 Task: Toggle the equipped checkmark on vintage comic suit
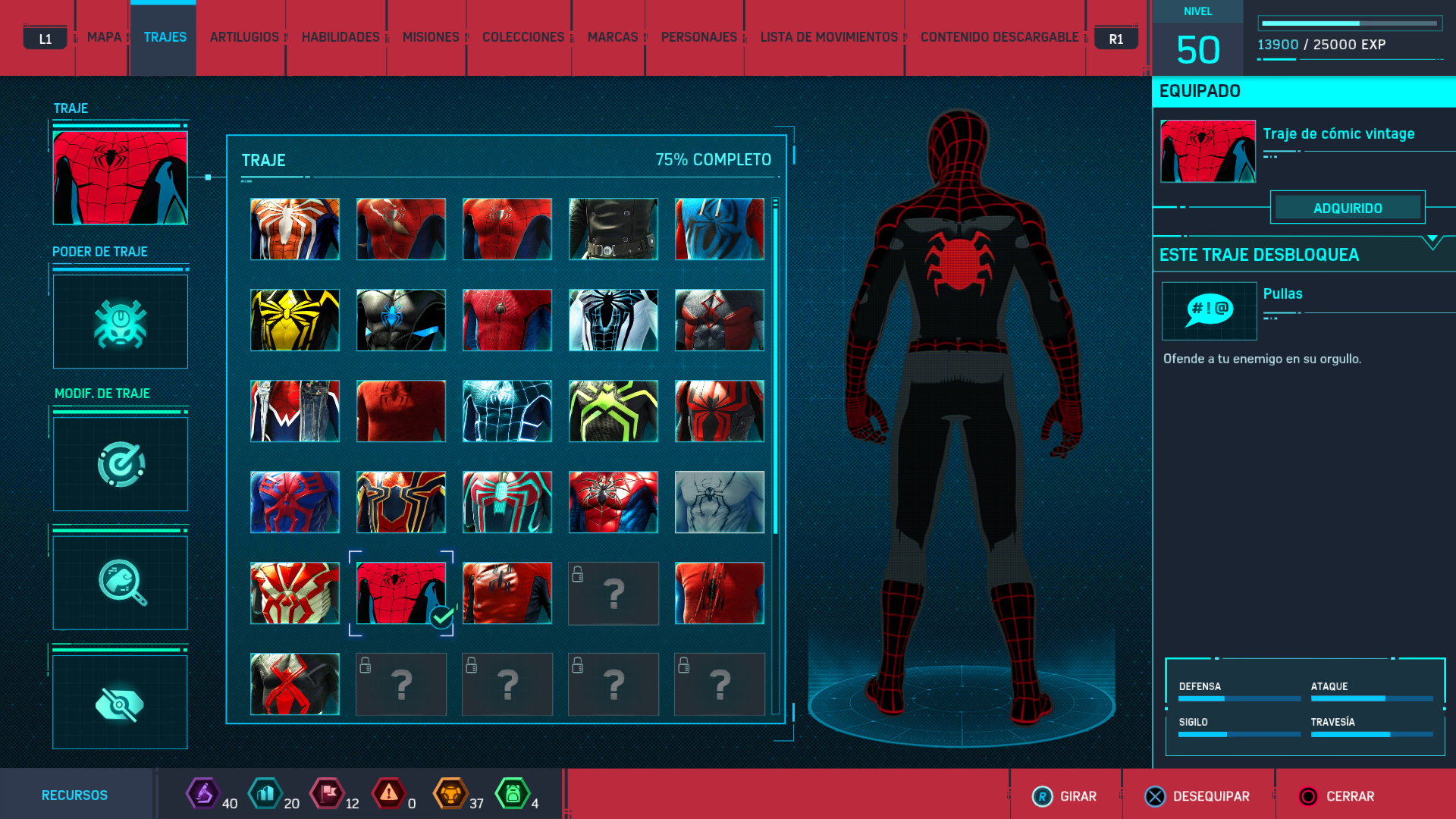coord(441,617)
